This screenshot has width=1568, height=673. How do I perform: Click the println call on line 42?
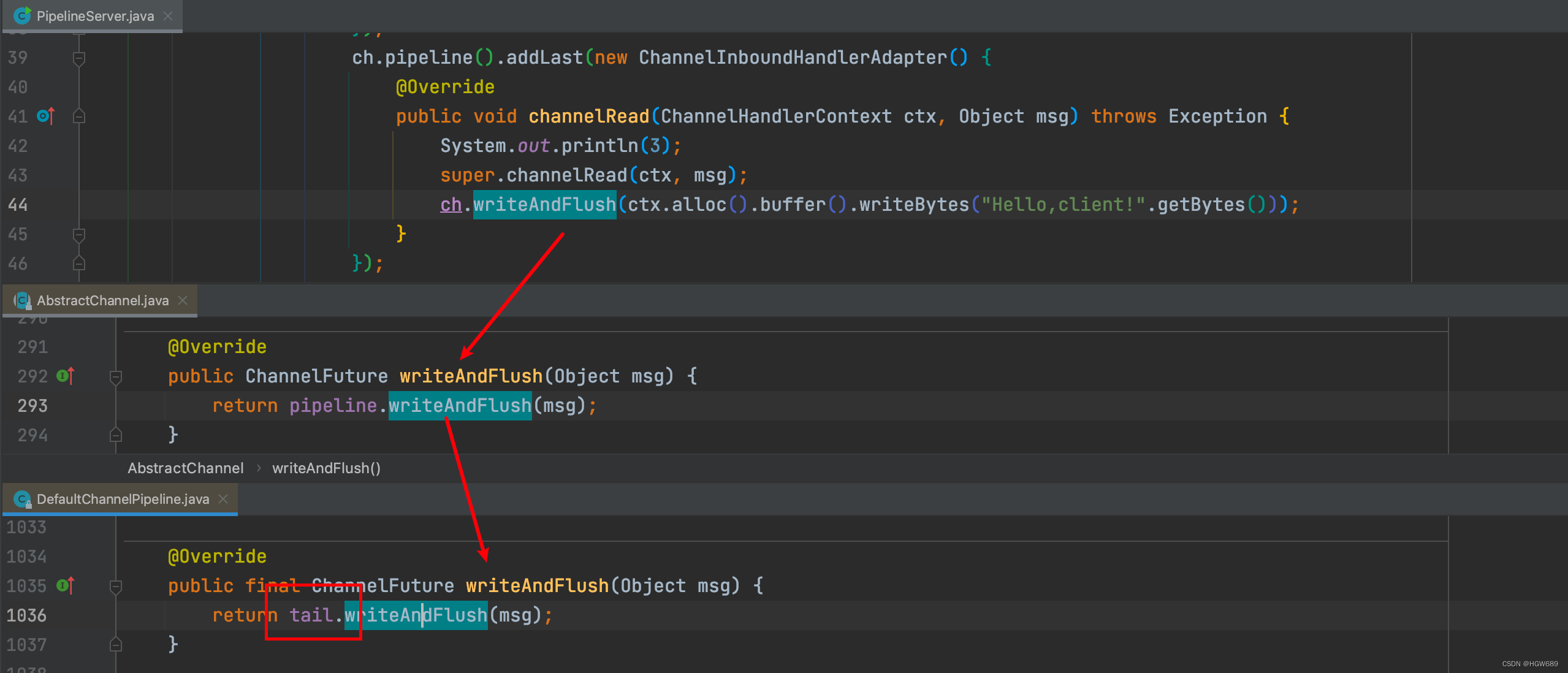600,146
